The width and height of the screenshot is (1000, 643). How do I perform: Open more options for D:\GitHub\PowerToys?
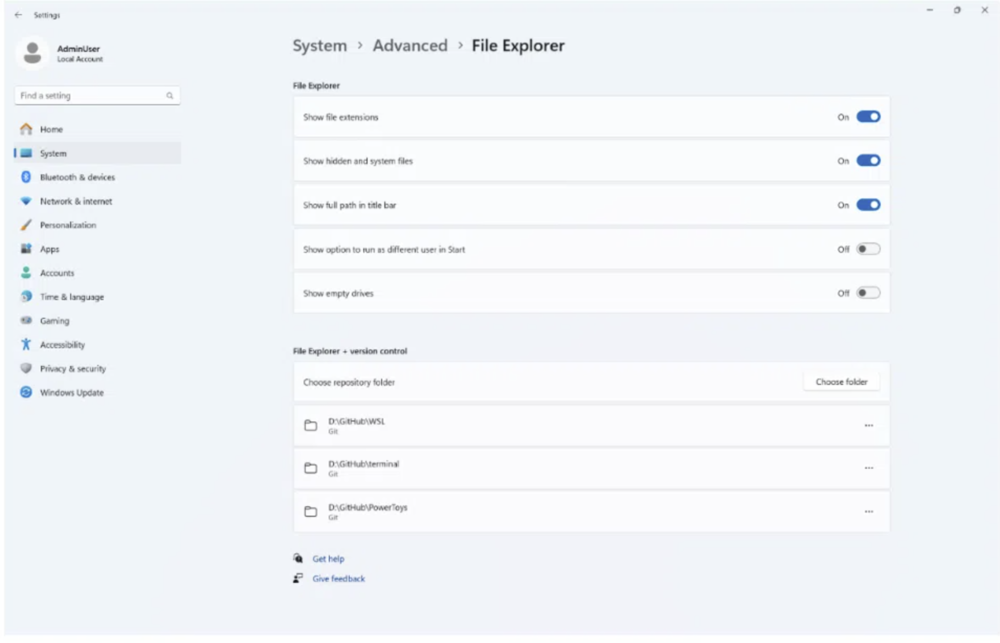pos(869,512)
